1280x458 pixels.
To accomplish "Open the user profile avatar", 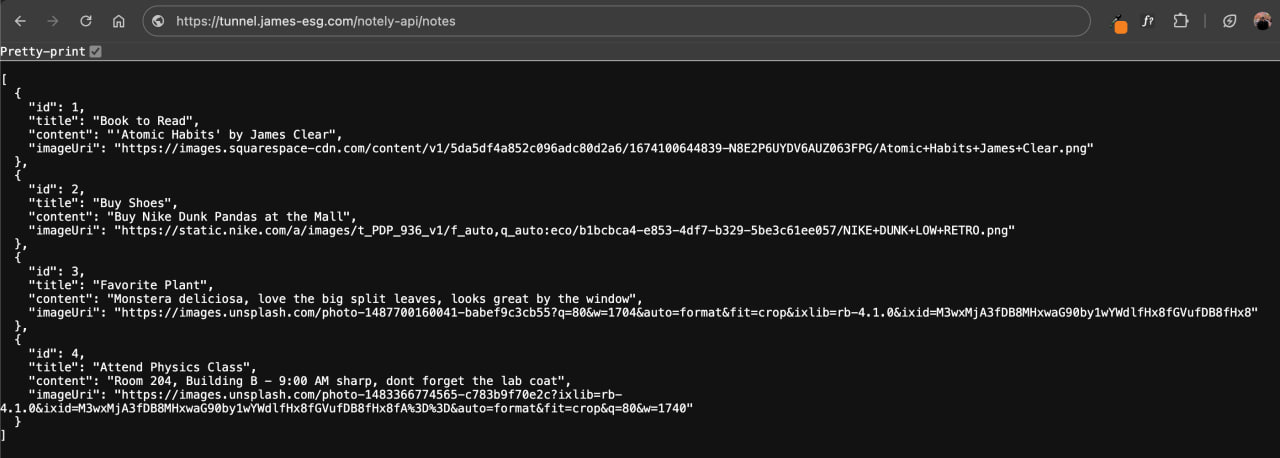I will pos(1263,21).
